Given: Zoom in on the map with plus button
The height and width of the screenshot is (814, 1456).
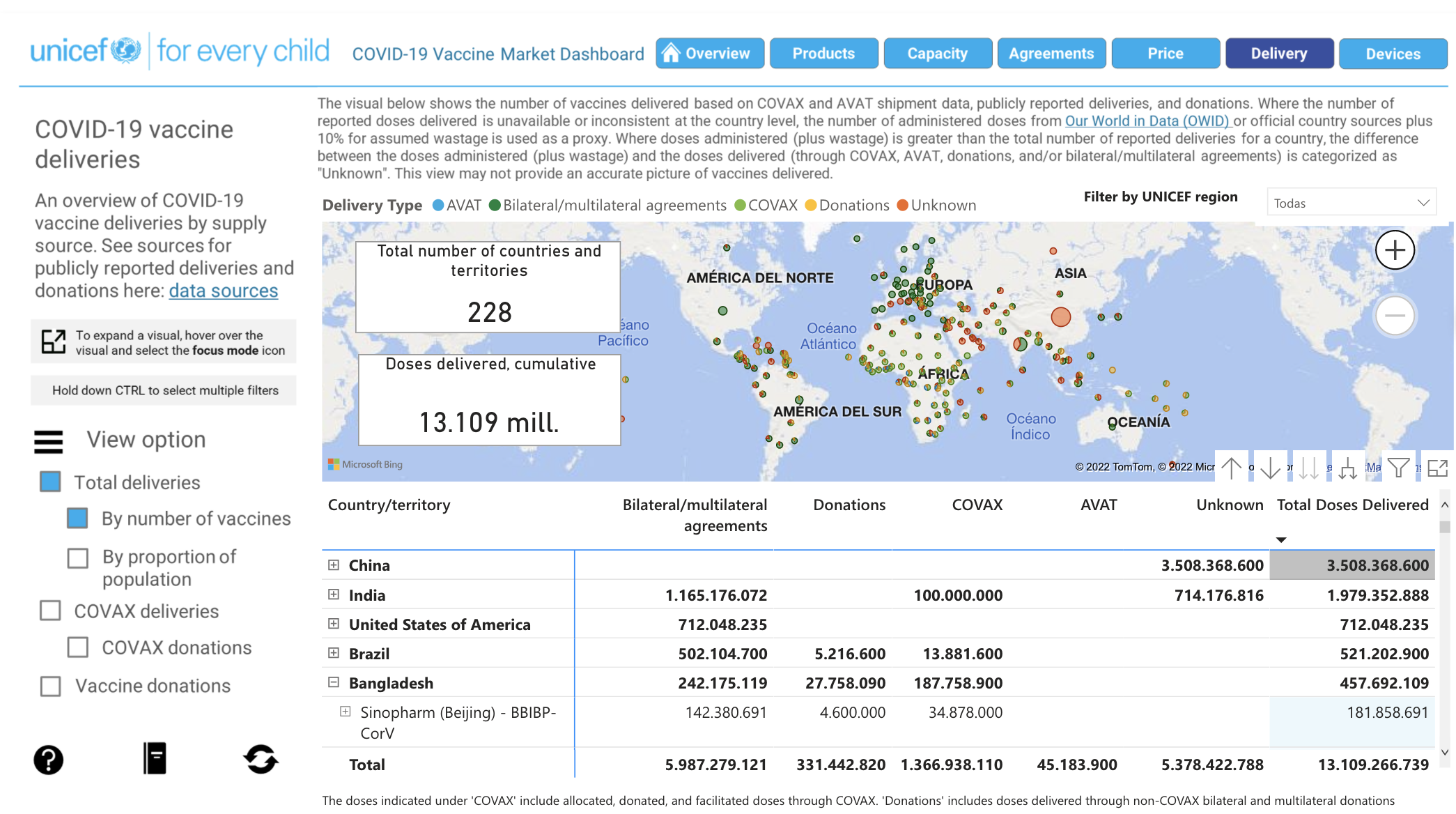Looking at the screenshot, I should (x=1395, y=249).
